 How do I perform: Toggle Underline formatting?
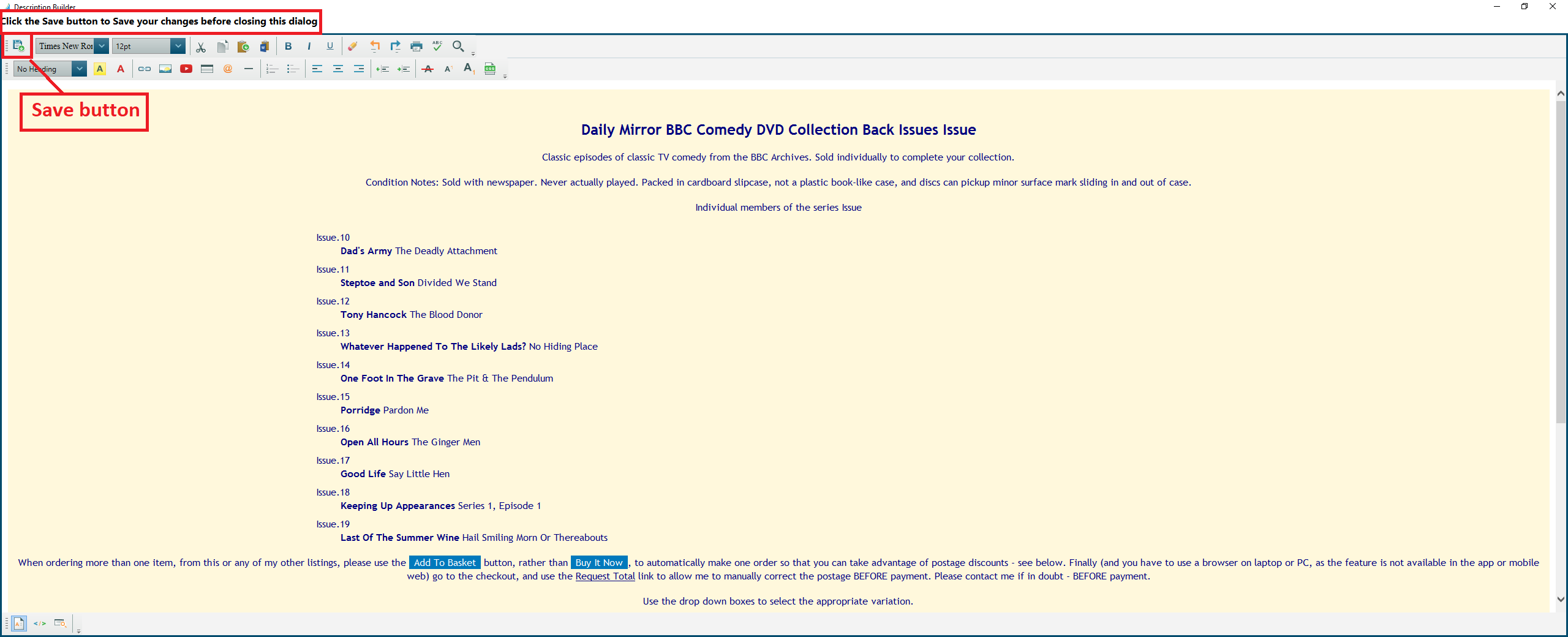click(x=330, y=47)
